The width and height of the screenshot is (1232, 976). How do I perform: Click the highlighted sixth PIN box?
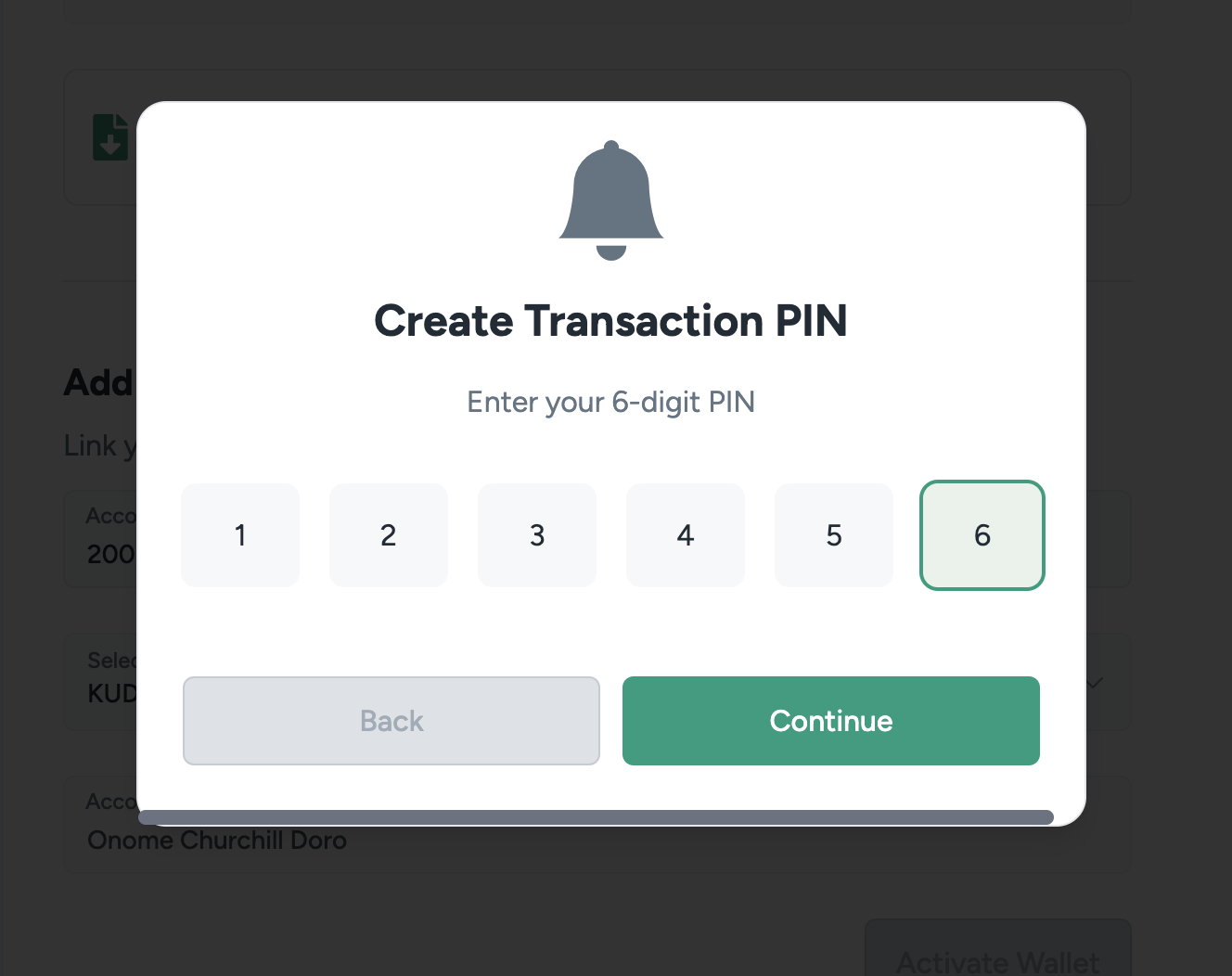click(x=982, y=535)
